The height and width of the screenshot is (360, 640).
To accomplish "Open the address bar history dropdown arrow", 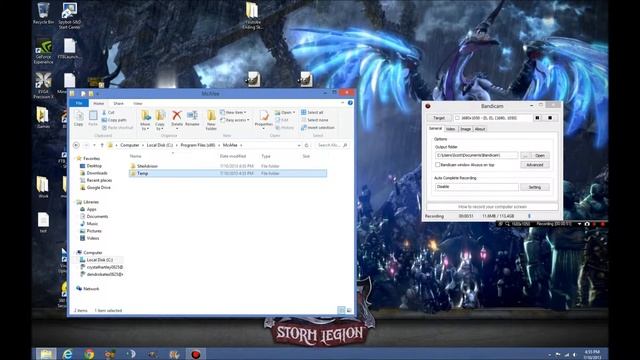I will [x=300, y=145].
